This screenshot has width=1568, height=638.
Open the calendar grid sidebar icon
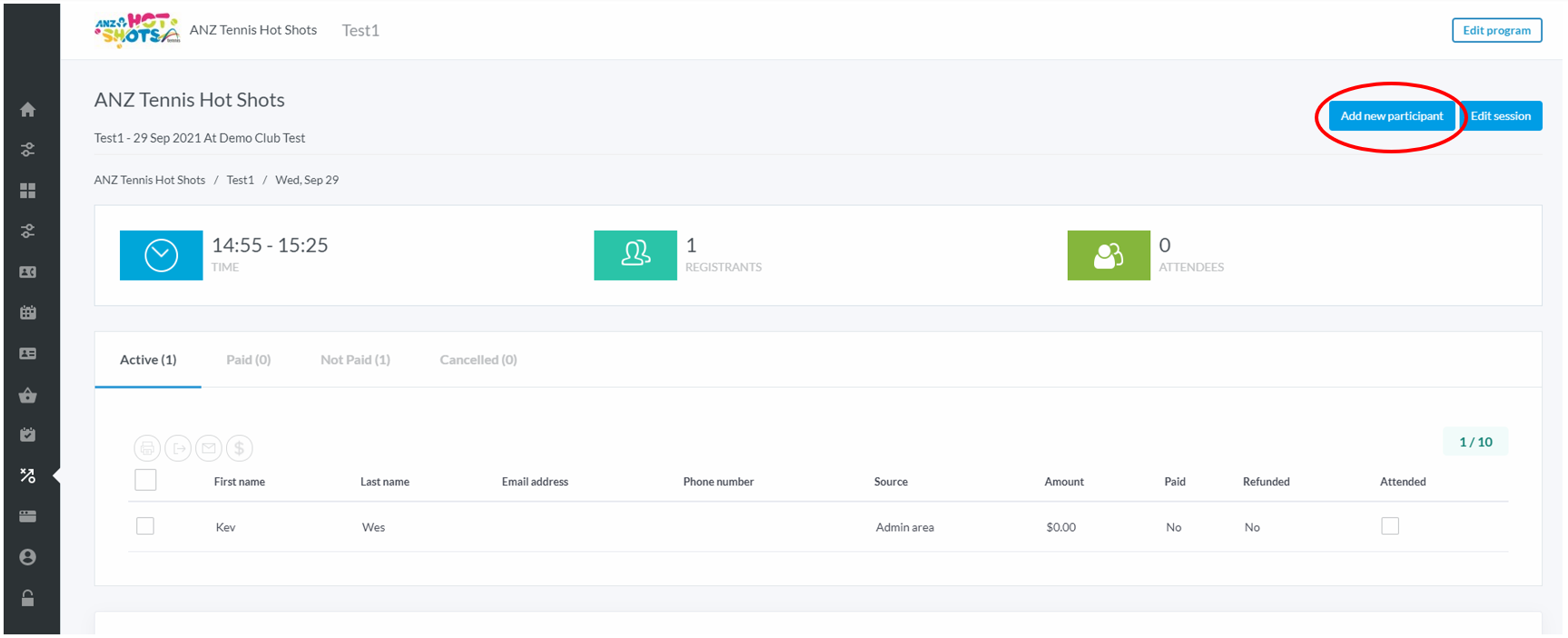(28, 312)
